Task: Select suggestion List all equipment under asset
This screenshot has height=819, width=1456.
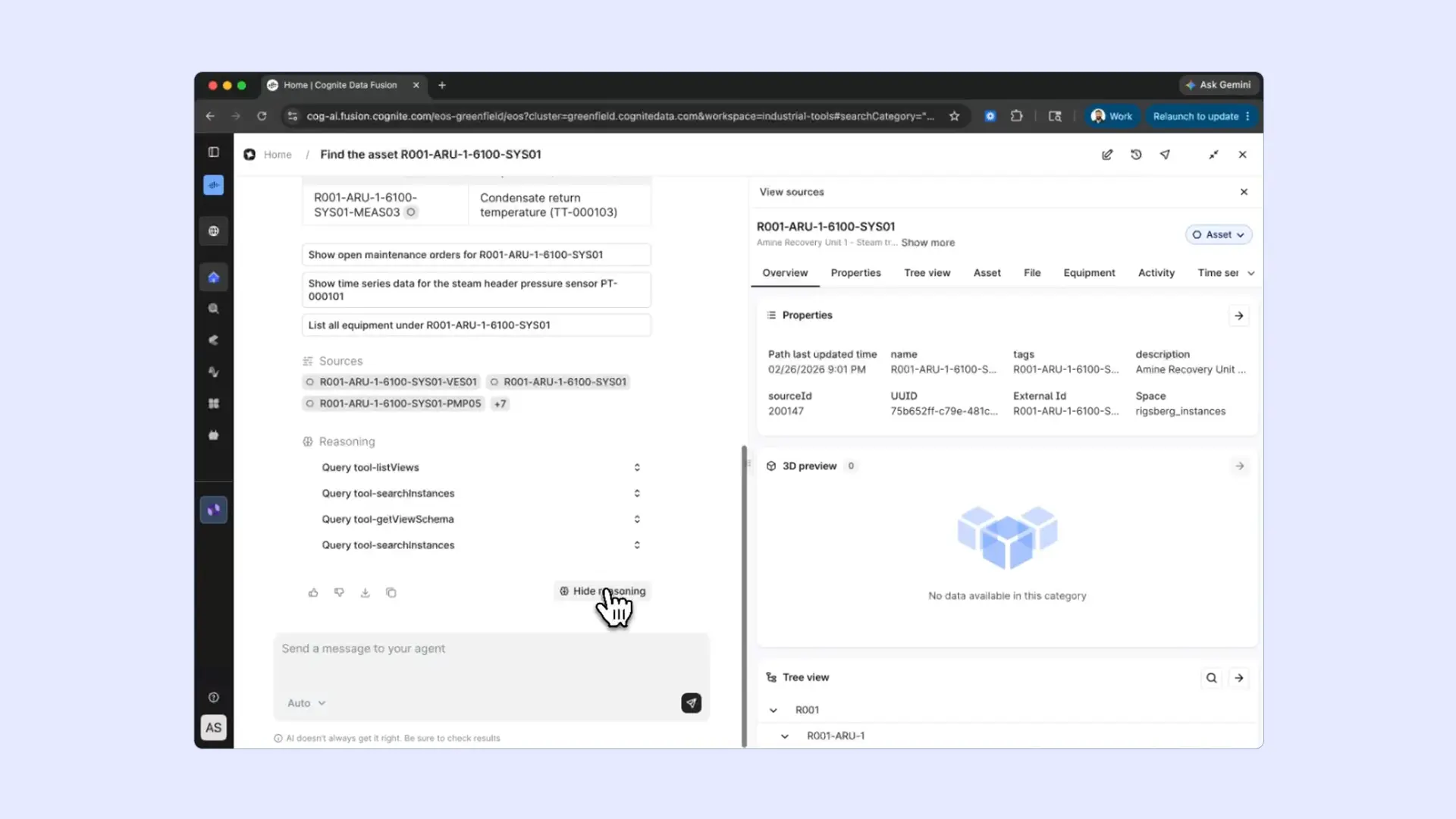Action: pos(476,325)
